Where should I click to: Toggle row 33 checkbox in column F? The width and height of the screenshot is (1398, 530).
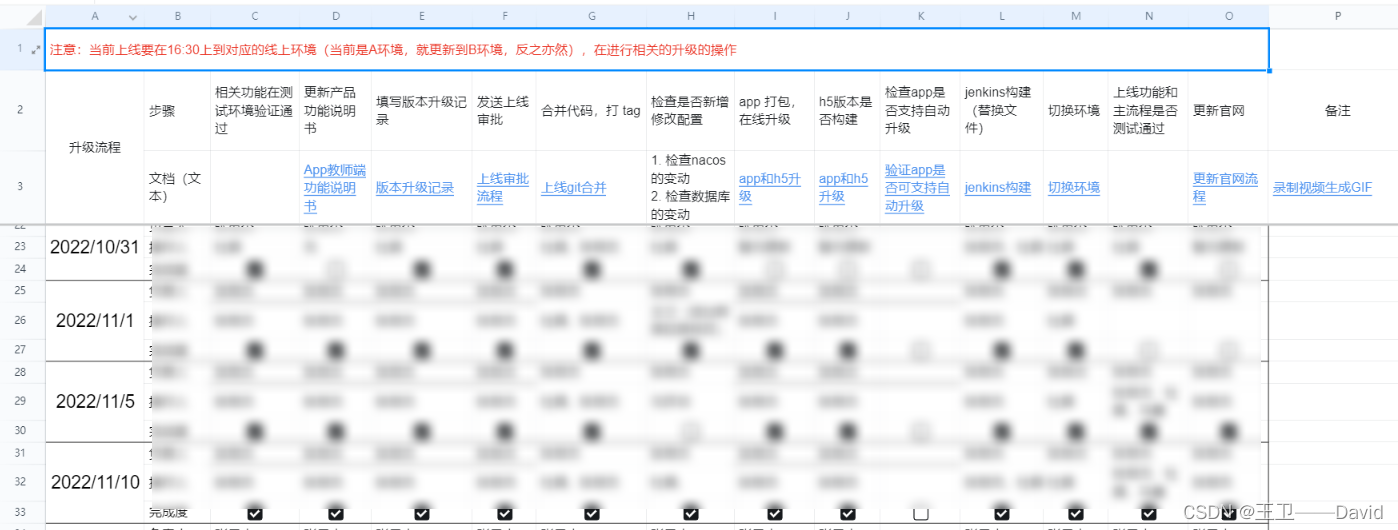tap(505, 513)
